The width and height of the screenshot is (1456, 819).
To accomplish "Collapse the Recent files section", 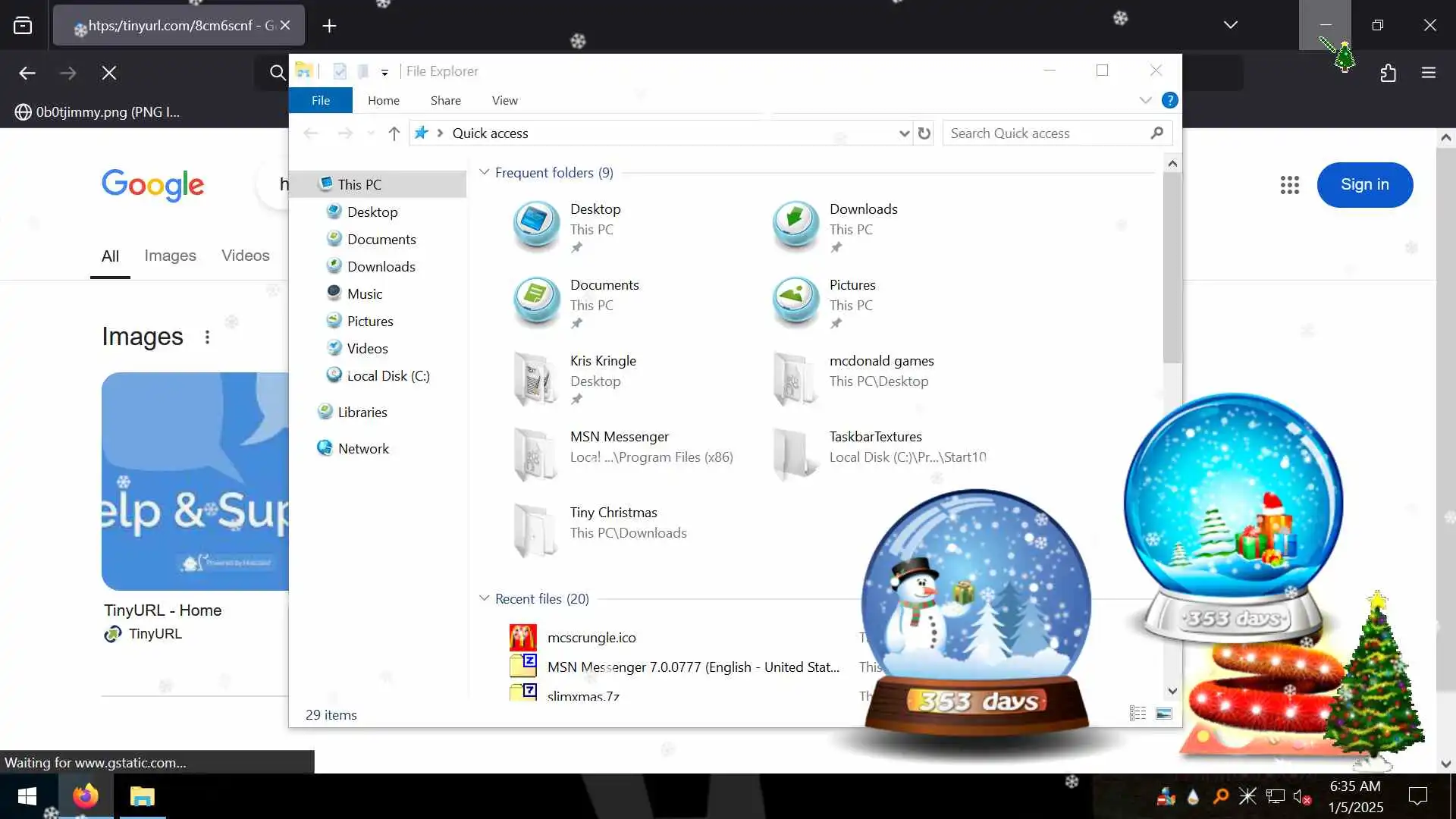I will tap(485, 598).
